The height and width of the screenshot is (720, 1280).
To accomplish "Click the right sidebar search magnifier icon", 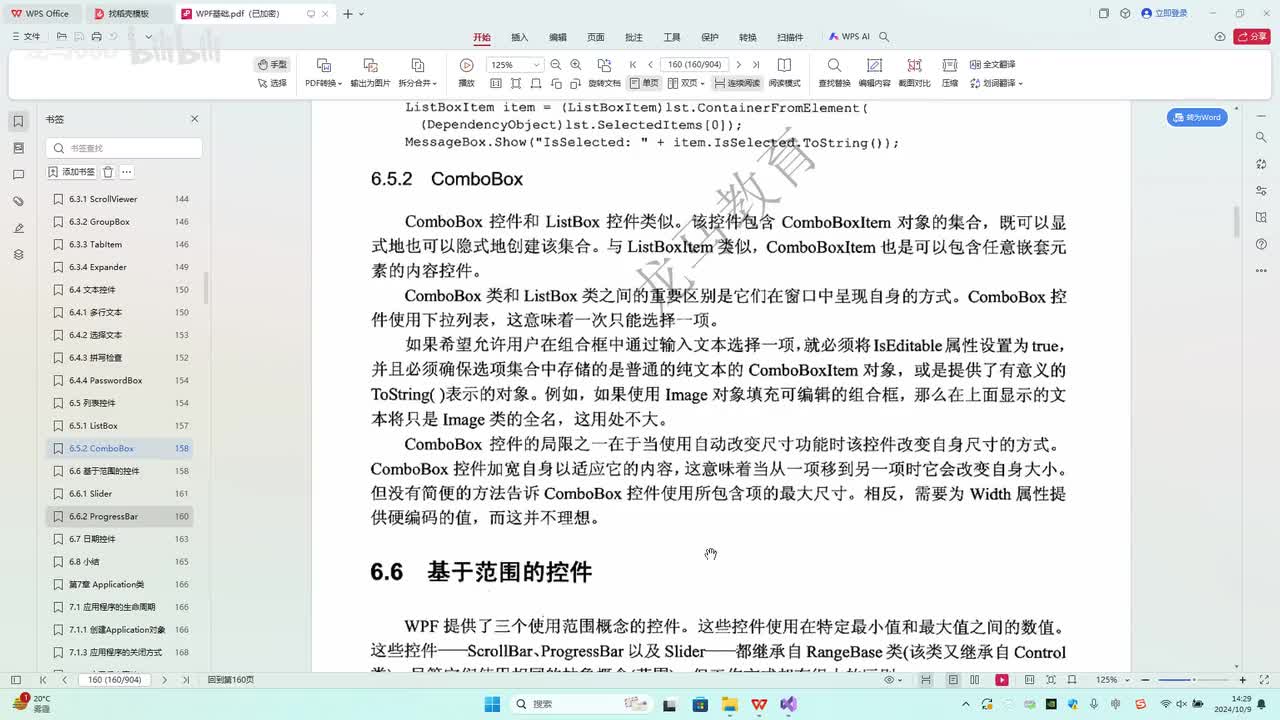I will 1261,137.
